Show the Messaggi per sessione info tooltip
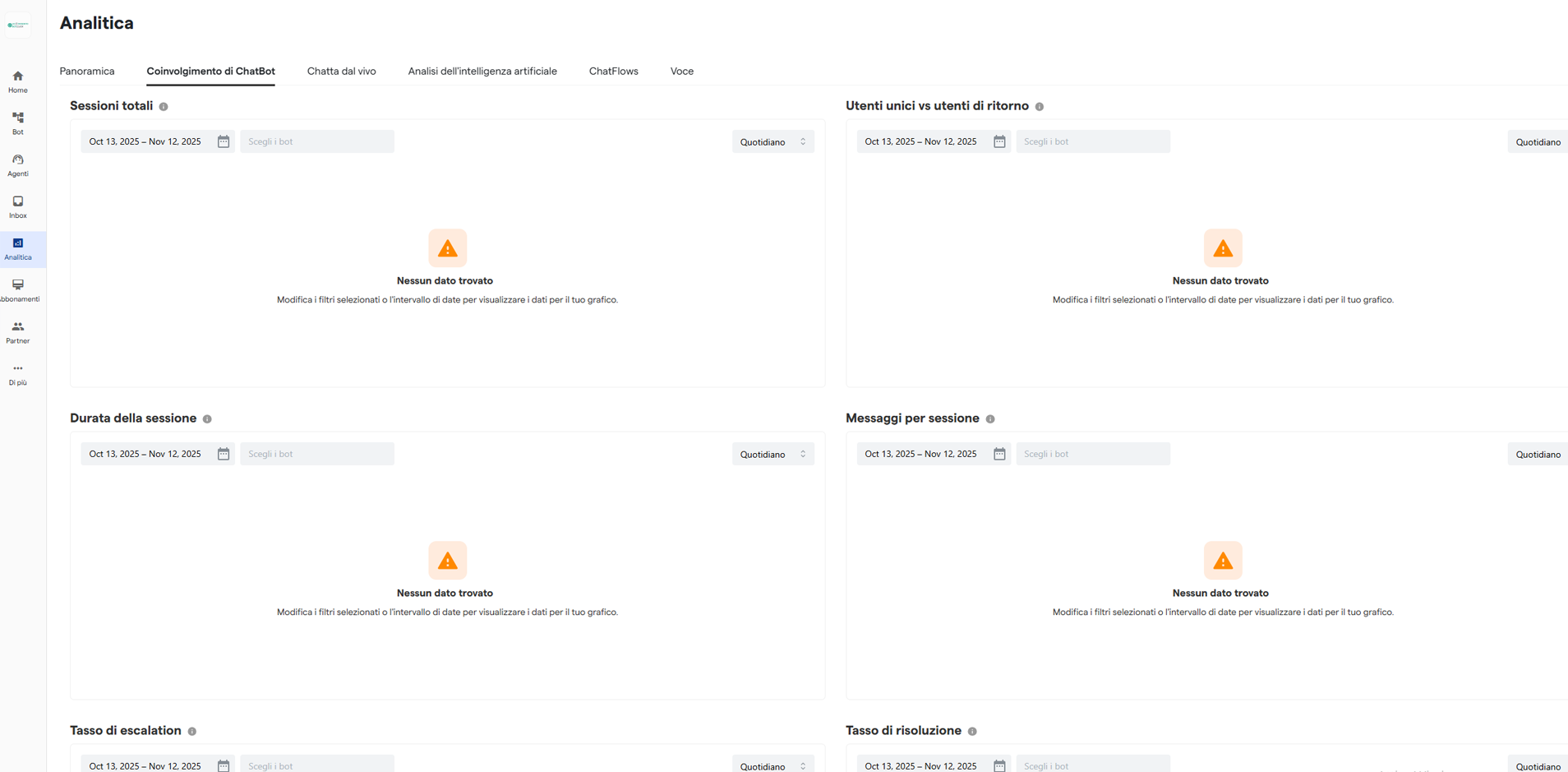 991,418
